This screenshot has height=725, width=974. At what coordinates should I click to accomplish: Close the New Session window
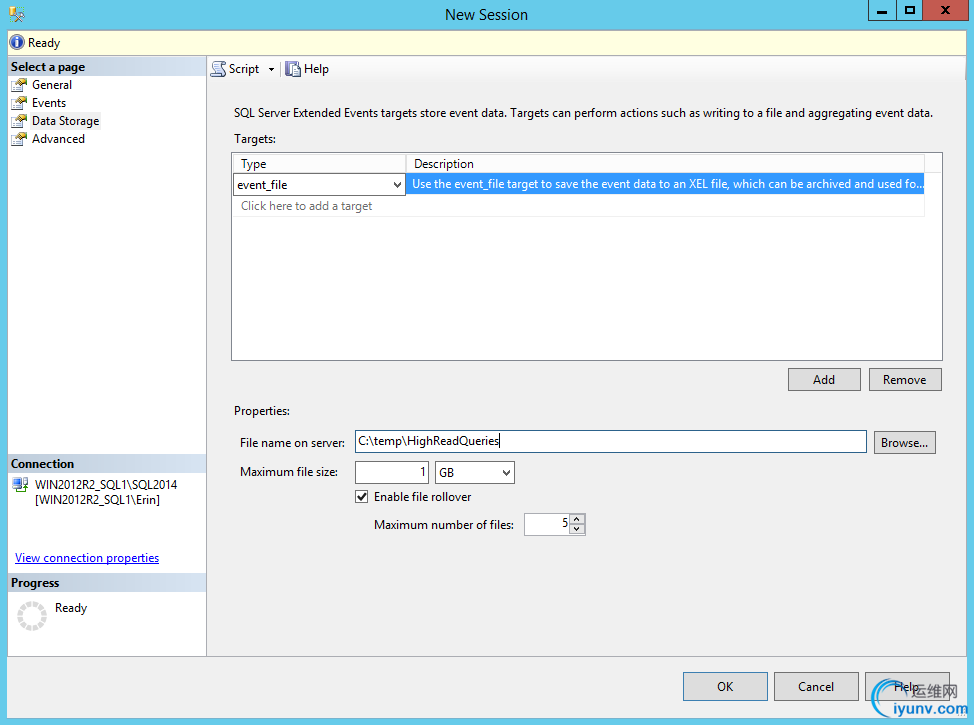pos(945,11)
